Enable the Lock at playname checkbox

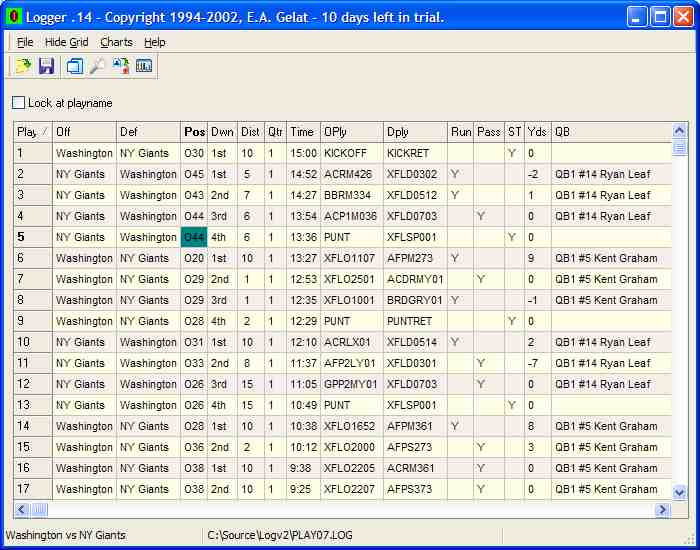tap(18, 103)
